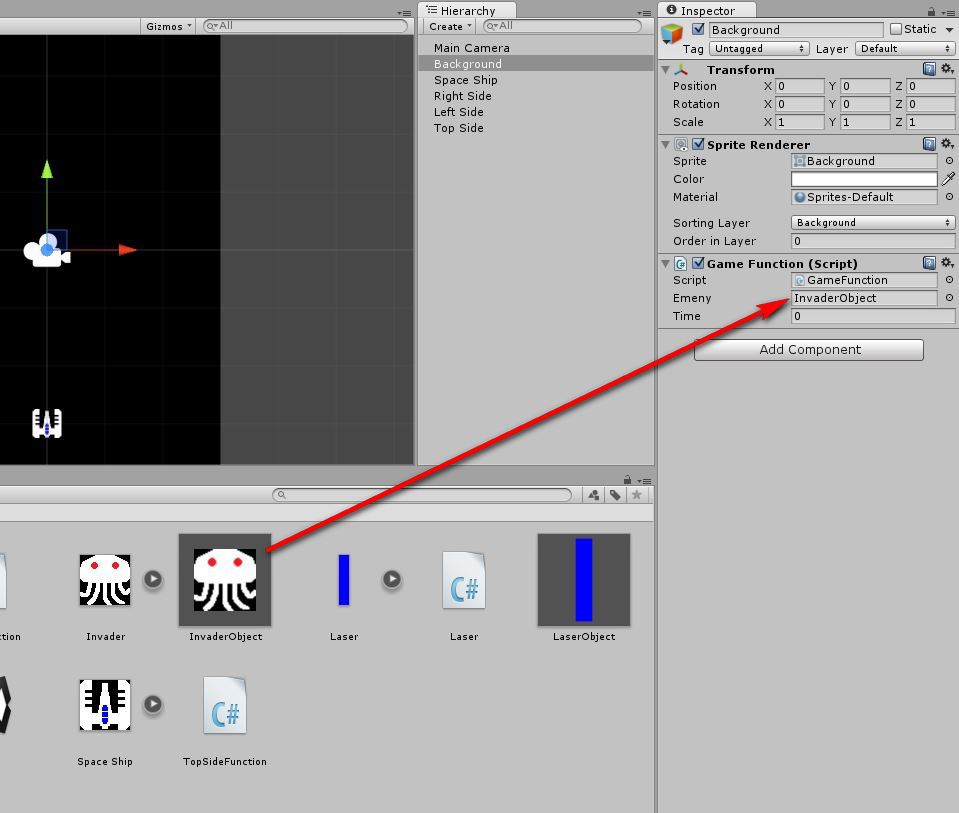This screenshot has width=959, height=813.
Task: Collapse the Transform component
Action: tap(665, 70)
